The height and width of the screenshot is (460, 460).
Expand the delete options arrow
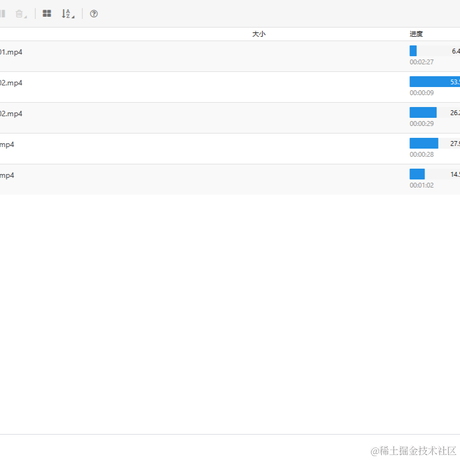[x=26, y=17]
